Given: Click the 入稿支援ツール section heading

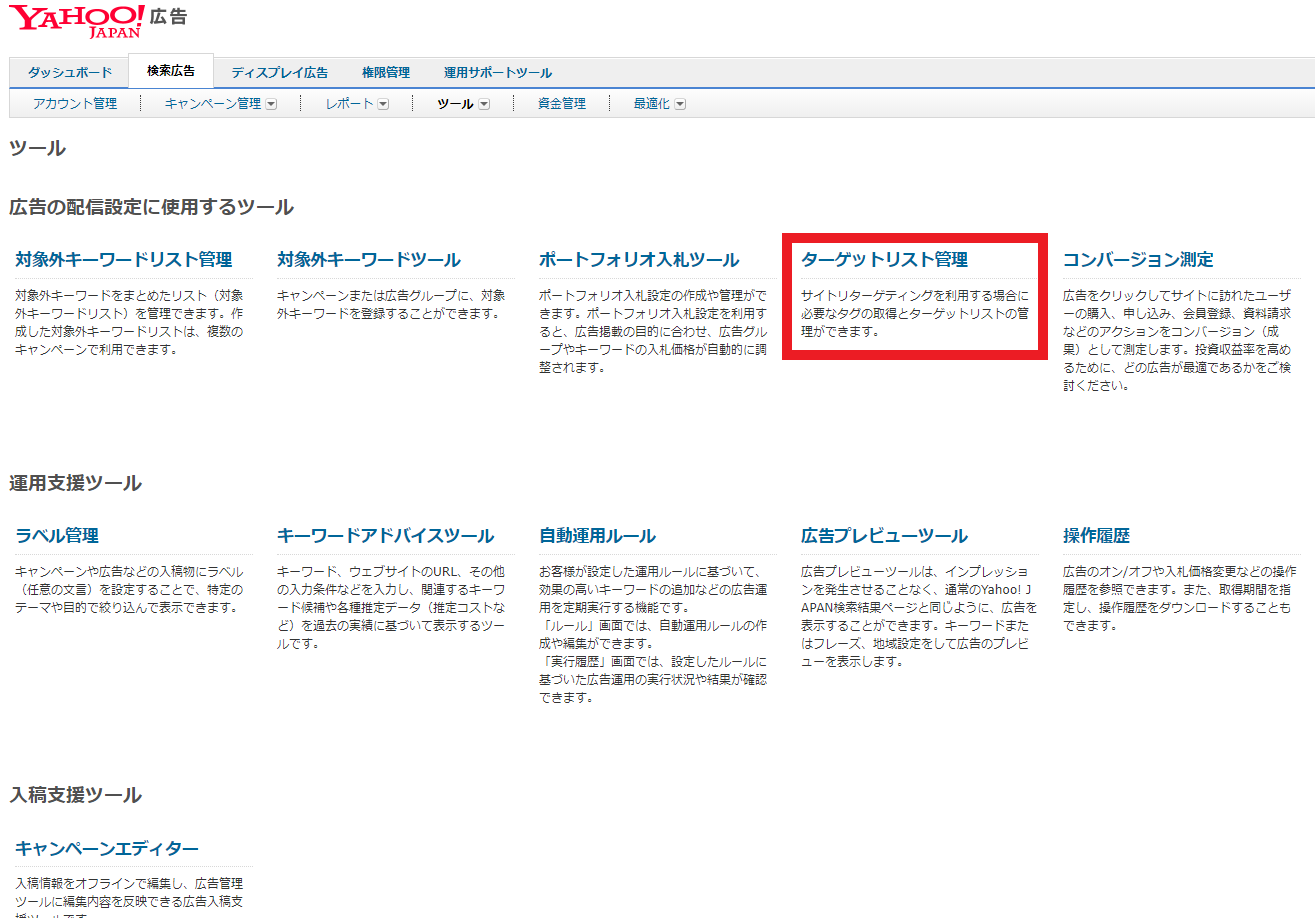Looking at the screenshot, I should coord(75,795).
